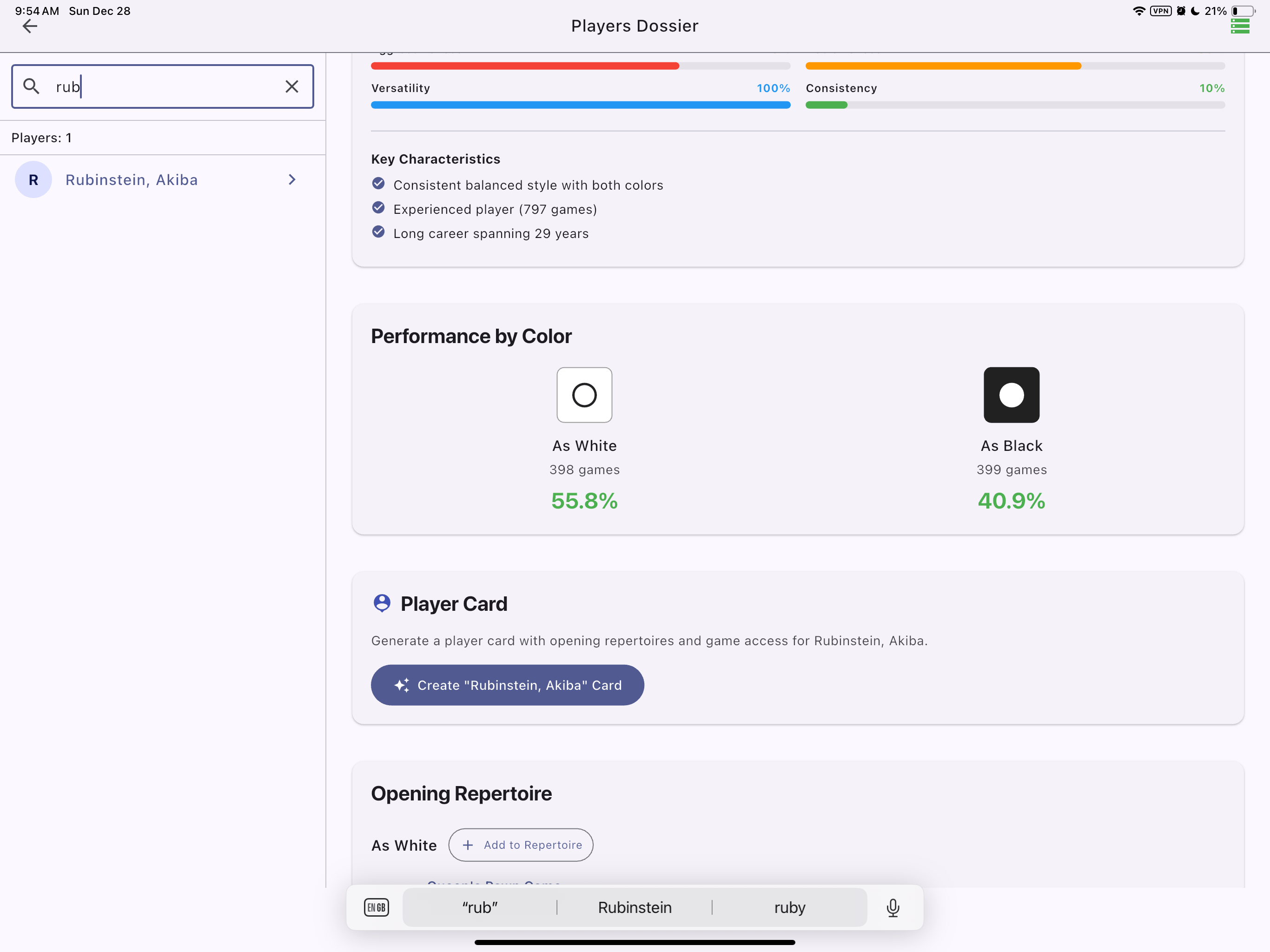
Task: Click the search magnifier icon
Action: pos(31,86)
